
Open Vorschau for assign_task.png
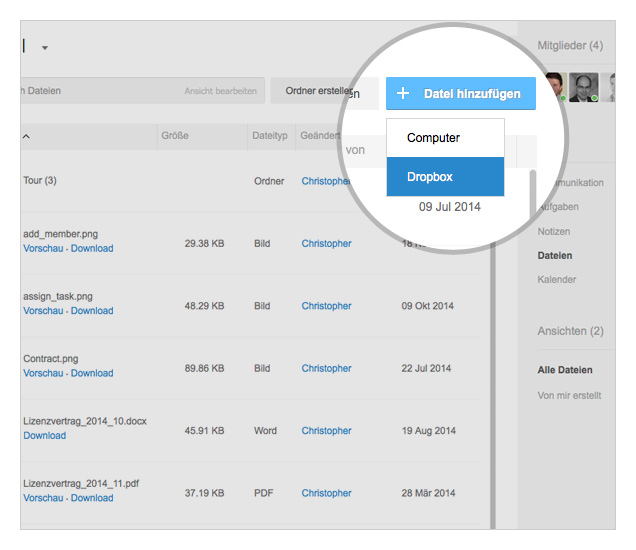(x=43, y=311)
